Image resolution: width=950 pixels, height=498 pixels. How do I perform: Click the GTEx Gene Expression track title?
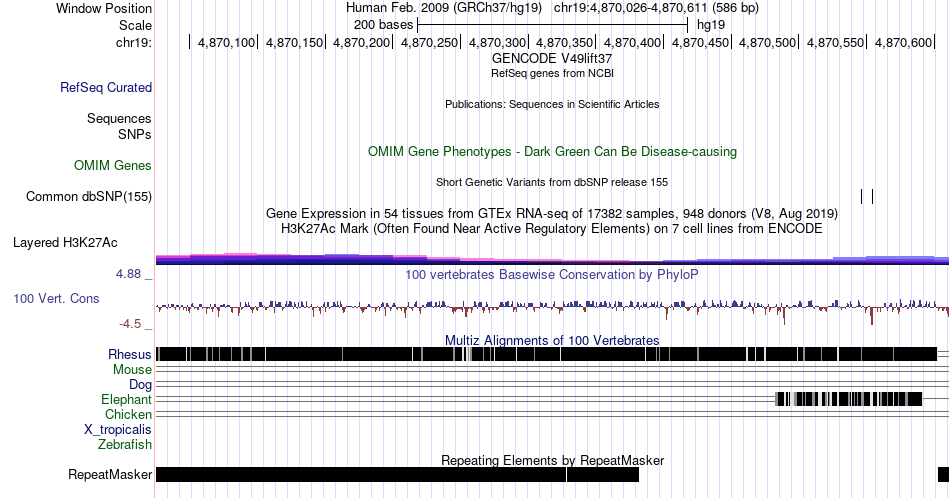552,213
